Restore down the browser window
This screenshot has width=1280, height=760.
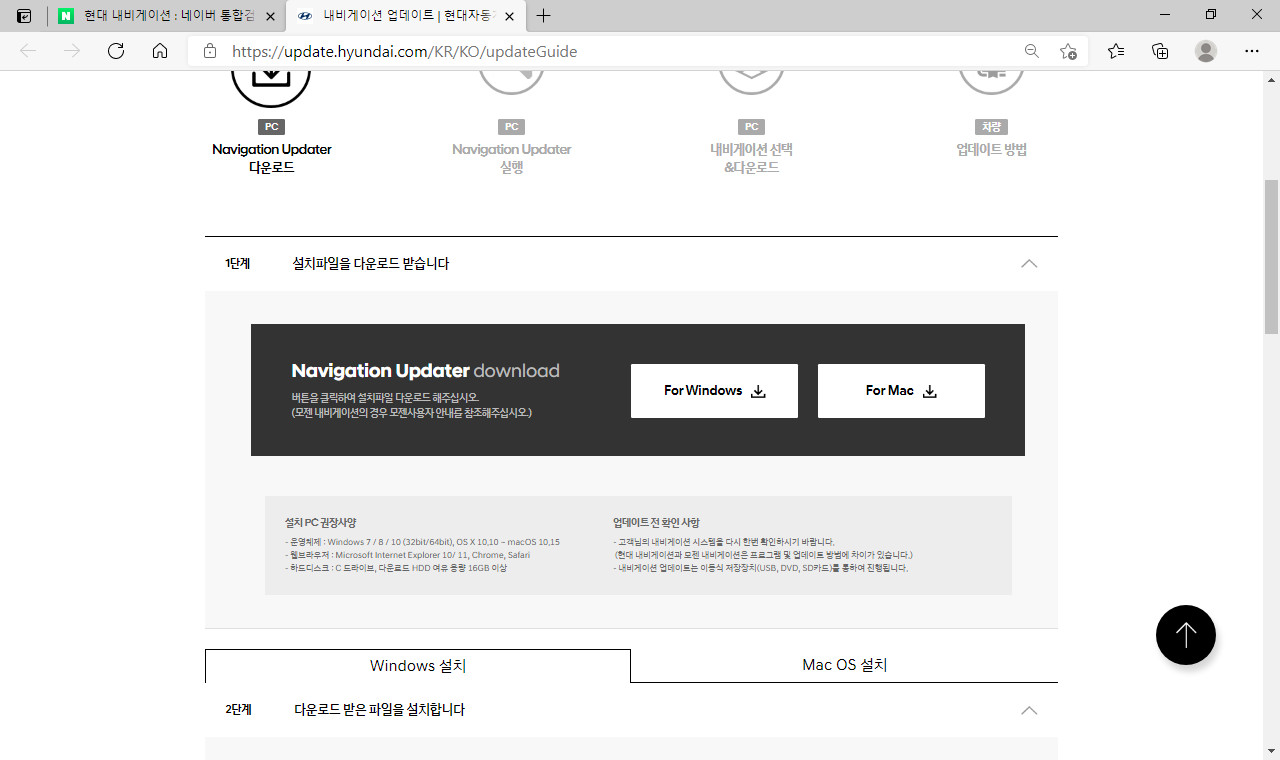[1211, 15]
